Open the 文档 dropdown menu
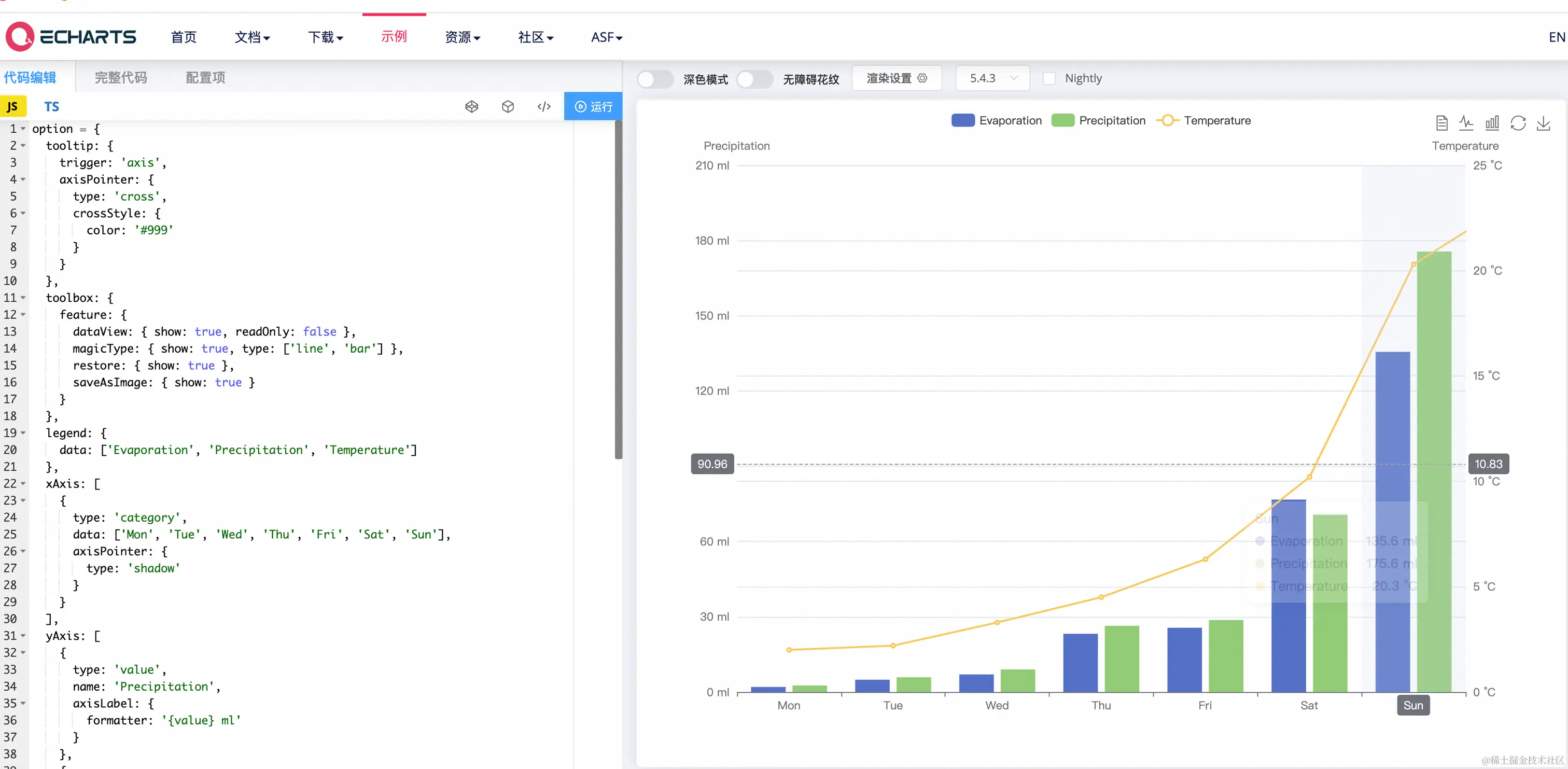The height and width of the screenshot is (769, 1568). point(252,37)
